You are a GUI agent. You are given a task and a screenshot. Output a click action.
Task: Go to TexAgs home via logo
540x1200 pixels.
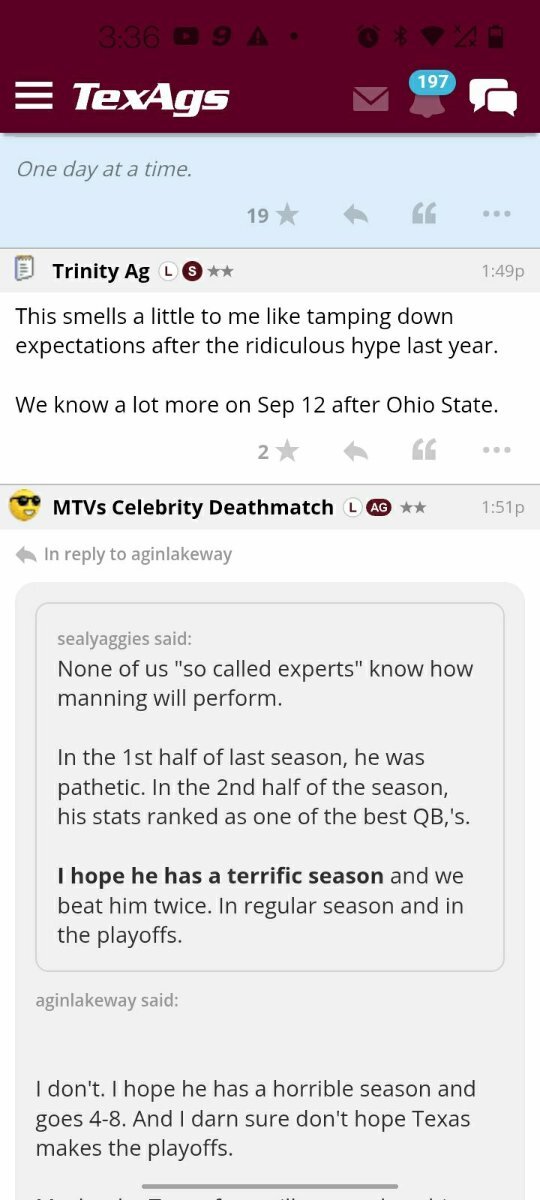150,97
